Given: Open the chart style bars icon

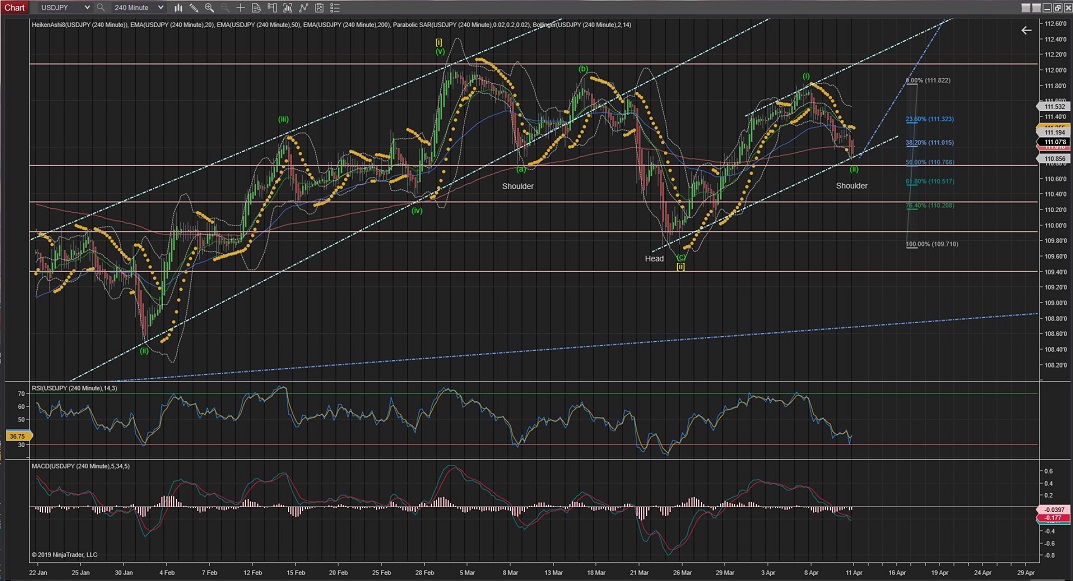Looking at the screenshot, I should click(x=178, y=7).
